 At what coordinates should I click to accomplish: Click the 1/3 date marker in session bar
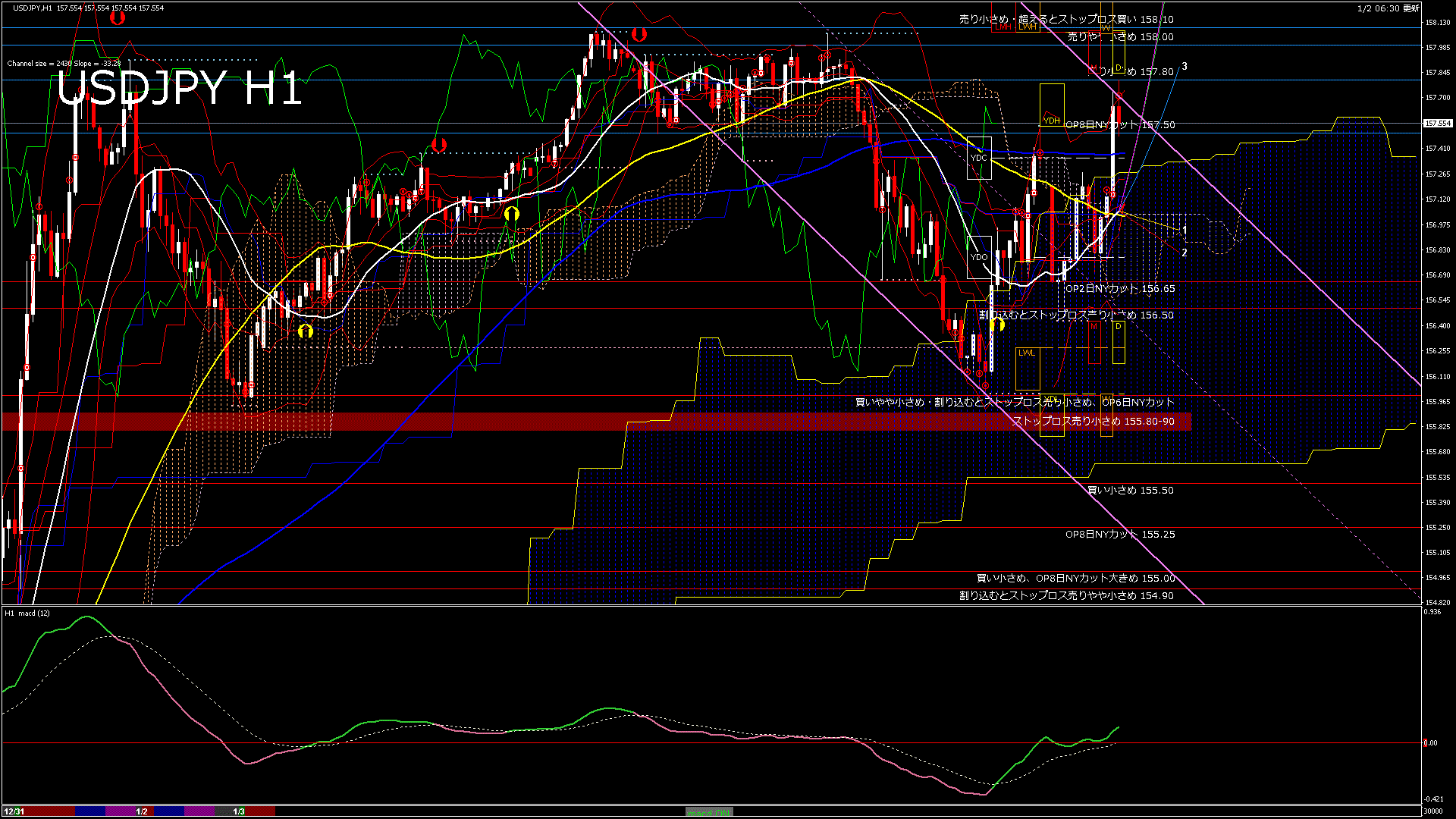click(239, 811)
